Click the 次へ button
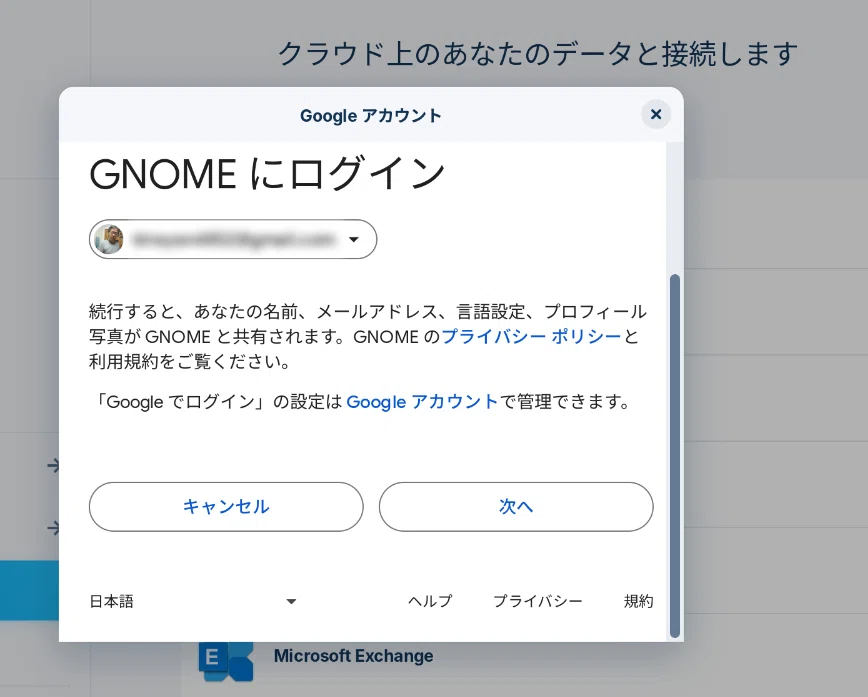 (x=516, y=507)
